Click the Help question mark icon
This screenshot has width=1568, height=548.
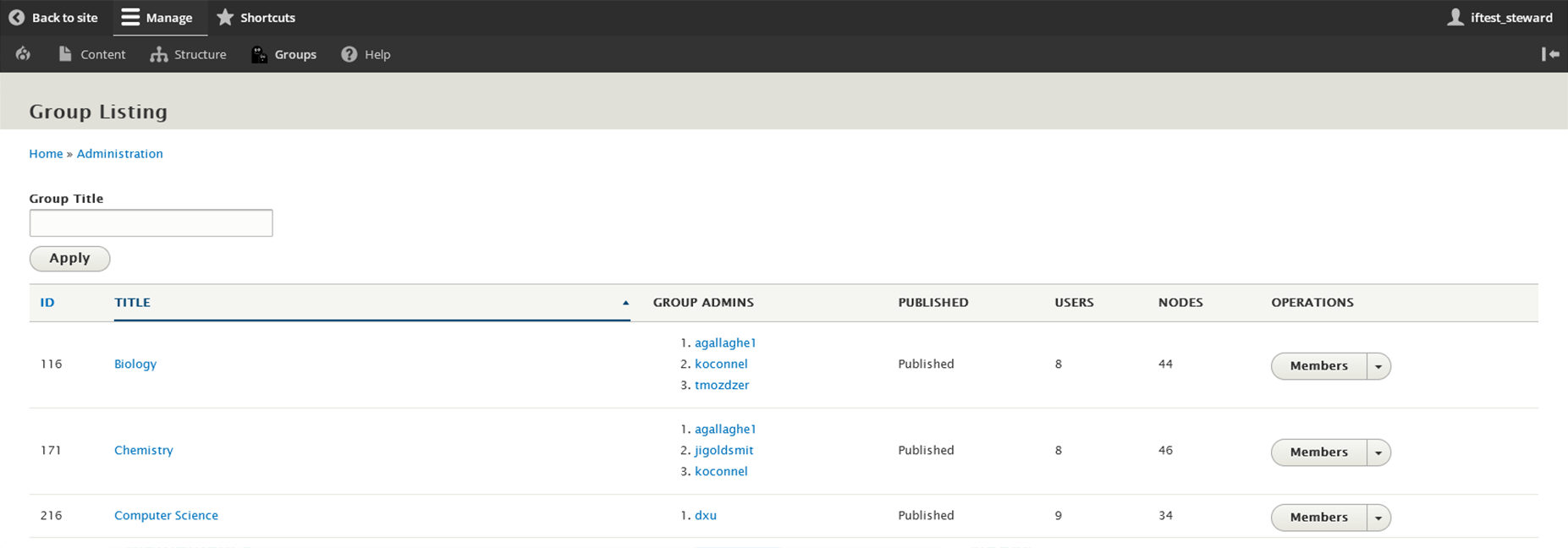(349, 54)
